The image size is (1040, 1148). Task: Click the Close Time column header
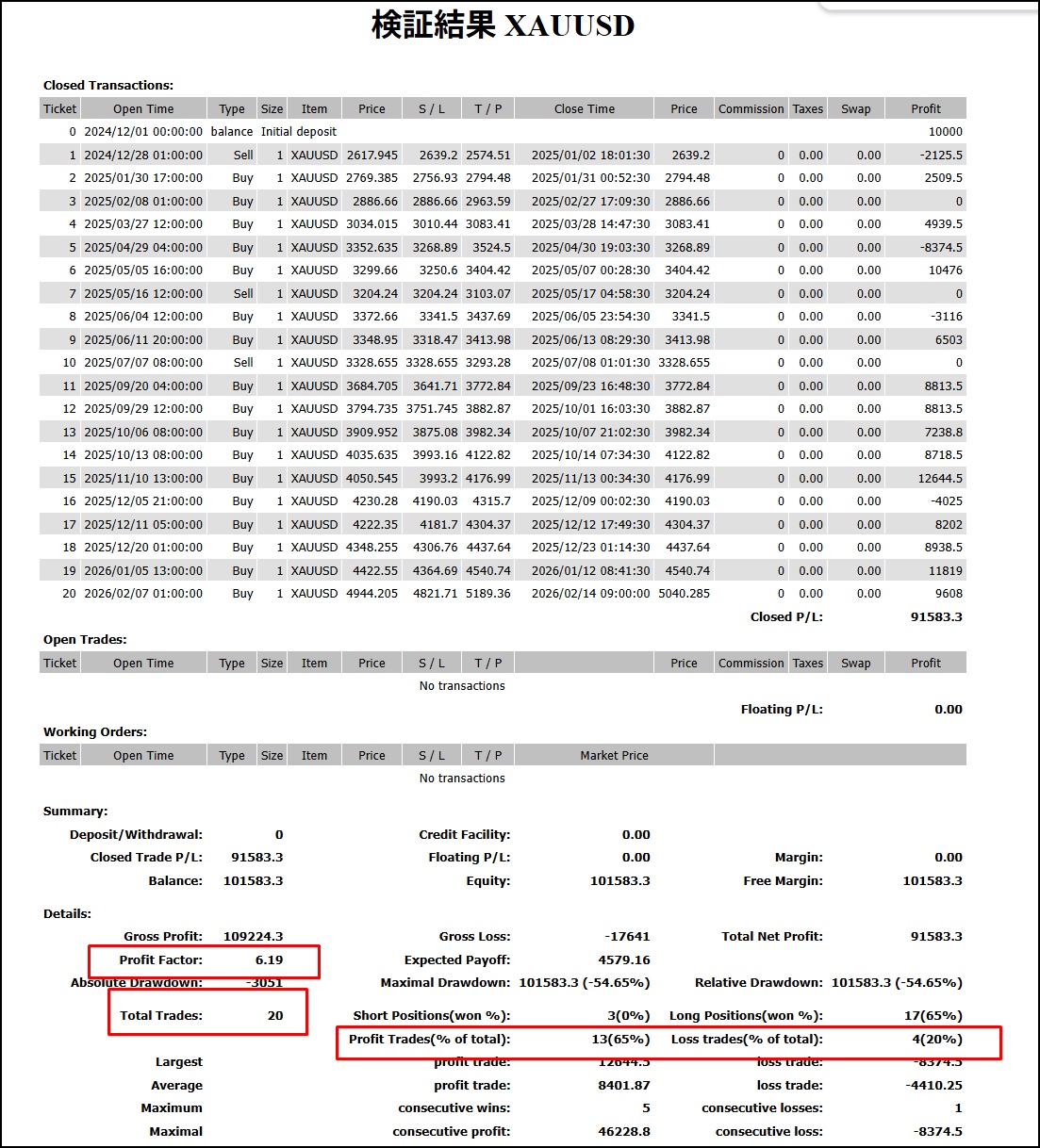tap(584, 109)
